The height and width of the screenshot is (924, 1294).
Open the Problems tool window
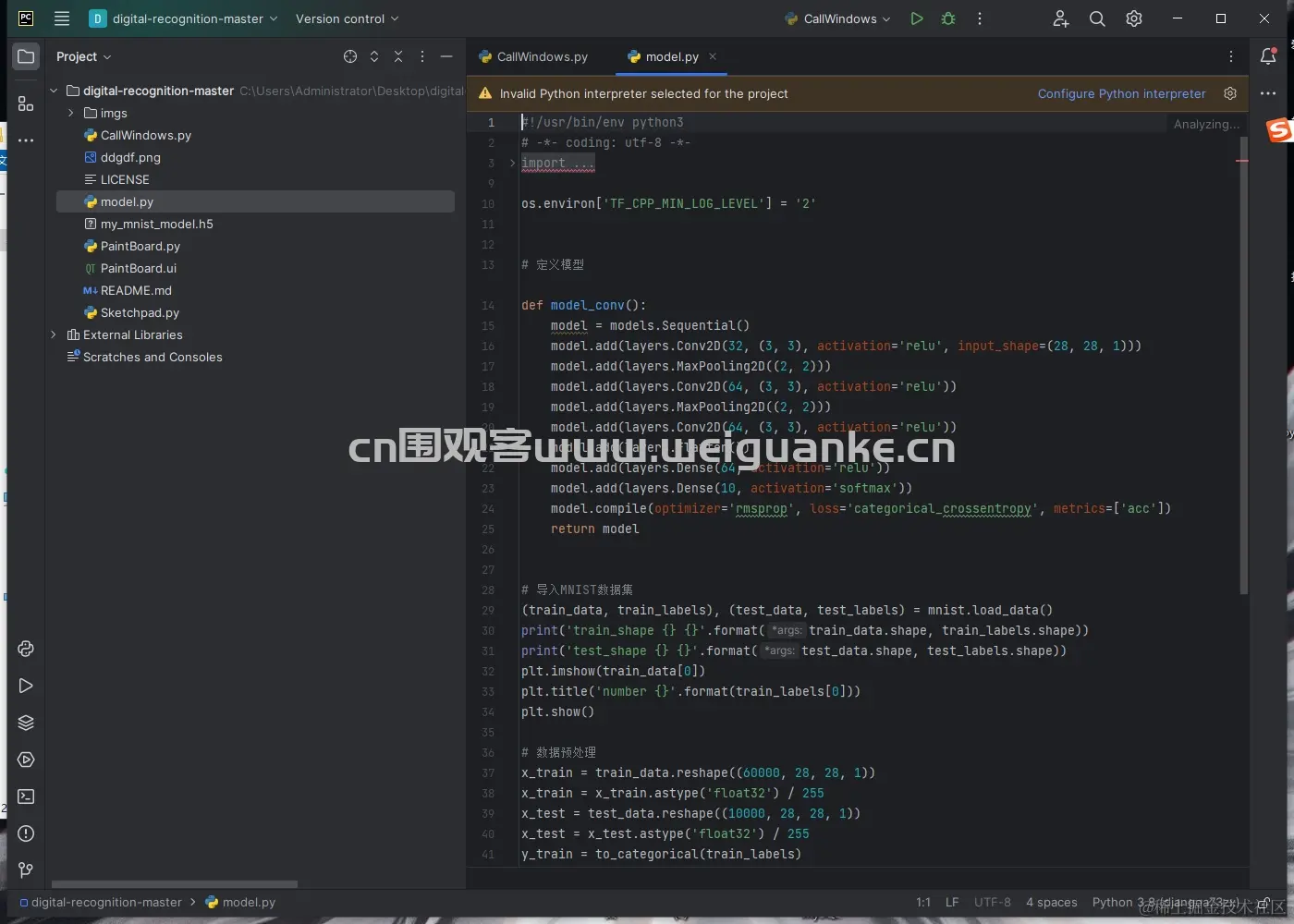click(26, 833)
